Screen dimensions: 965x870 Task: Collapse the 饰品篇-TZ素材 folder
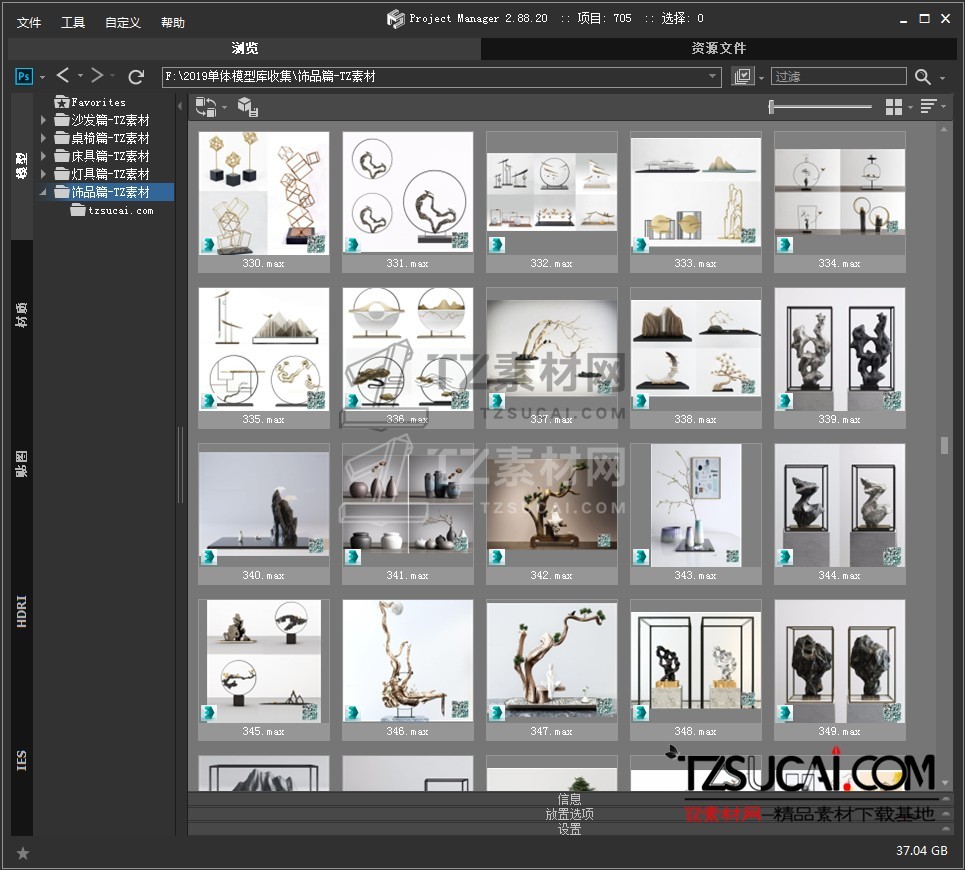click(x=44, y=192)
